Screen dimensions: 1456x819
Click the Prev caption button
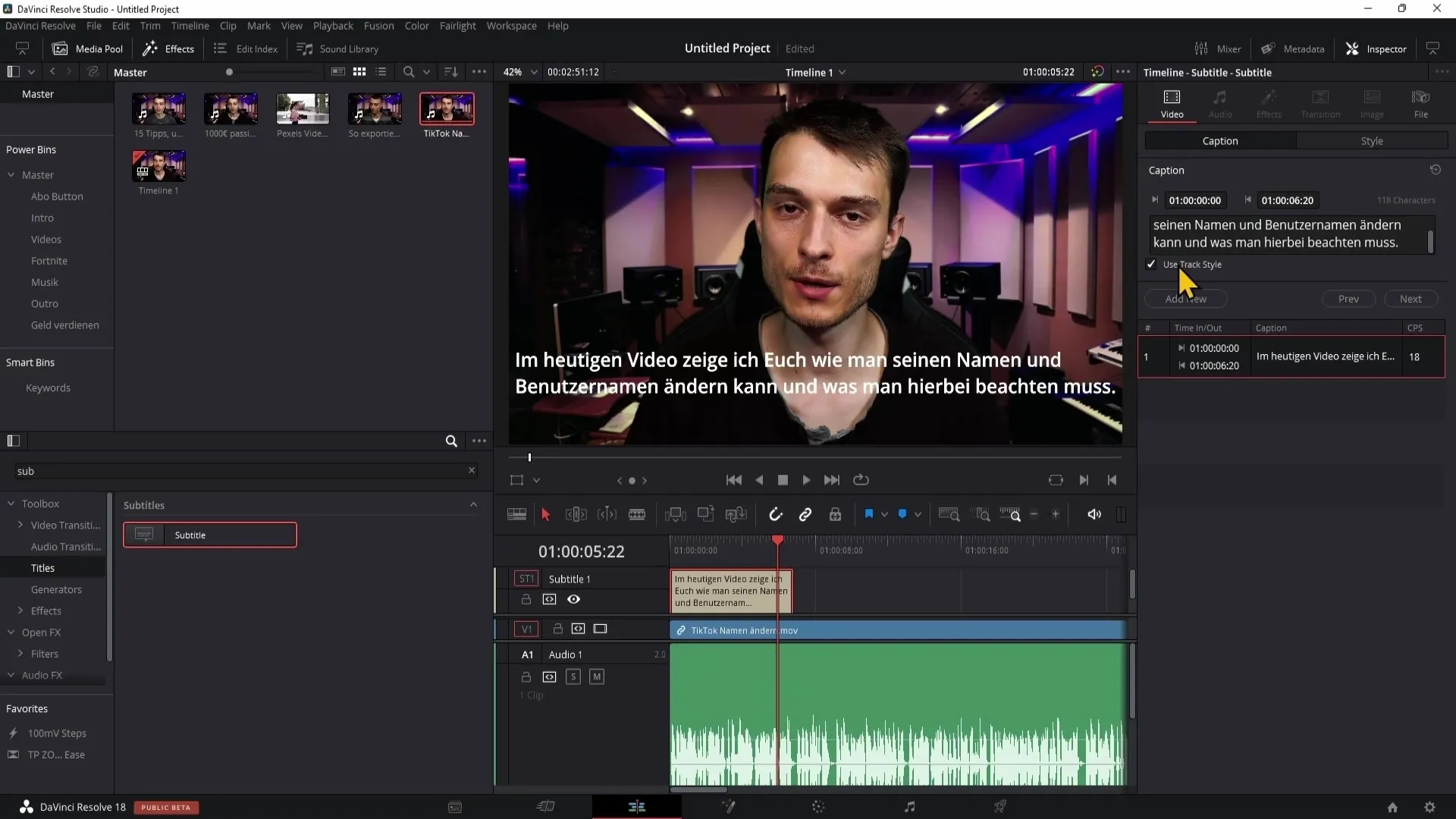pyautogui.click(x=1349, y=298)
